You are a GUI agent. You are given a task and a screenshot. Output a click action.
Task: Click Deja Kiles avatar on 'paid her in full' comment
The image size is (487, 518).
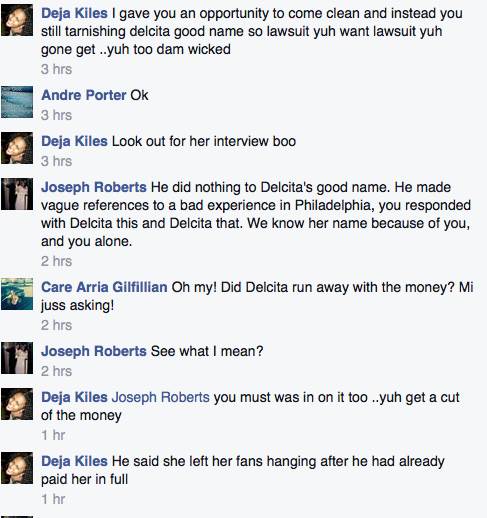(x=17, y=468)
